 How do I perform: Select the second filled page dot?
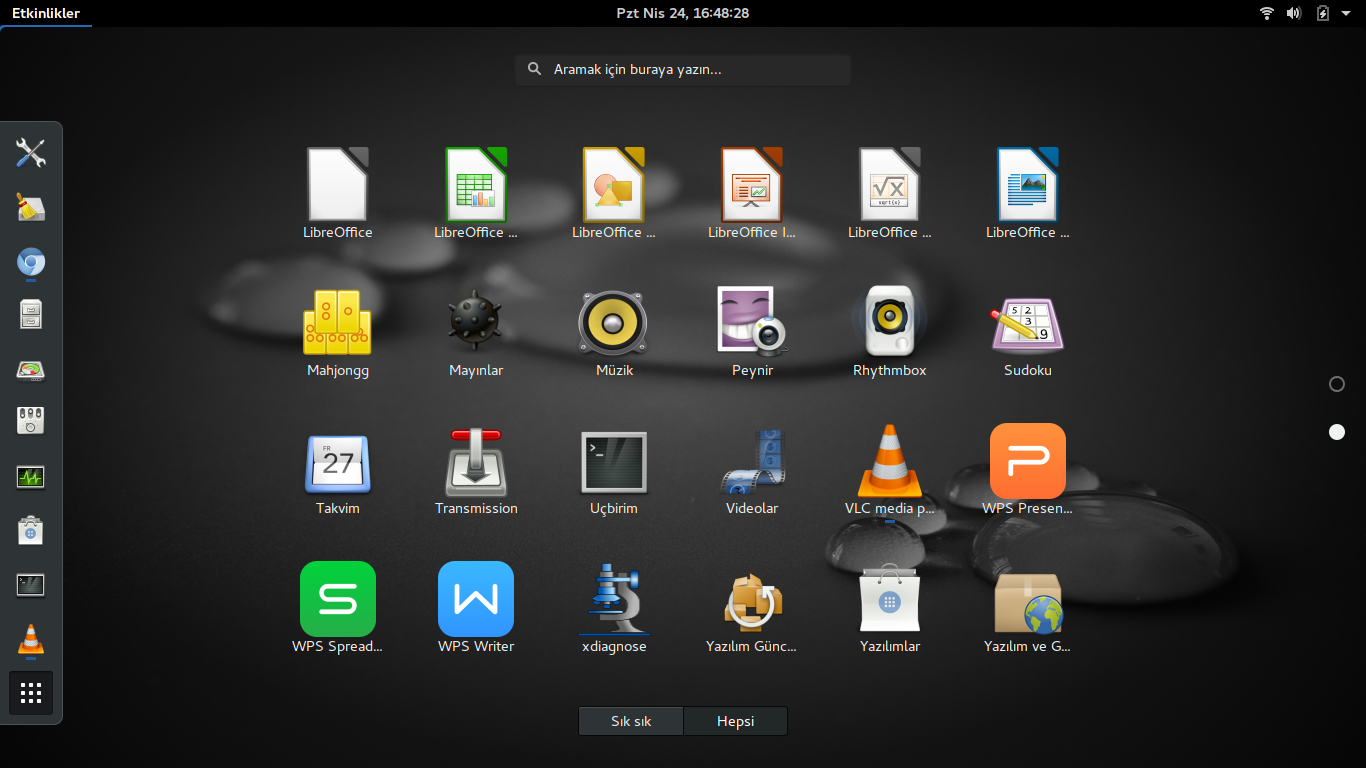tap(1337, 432)
